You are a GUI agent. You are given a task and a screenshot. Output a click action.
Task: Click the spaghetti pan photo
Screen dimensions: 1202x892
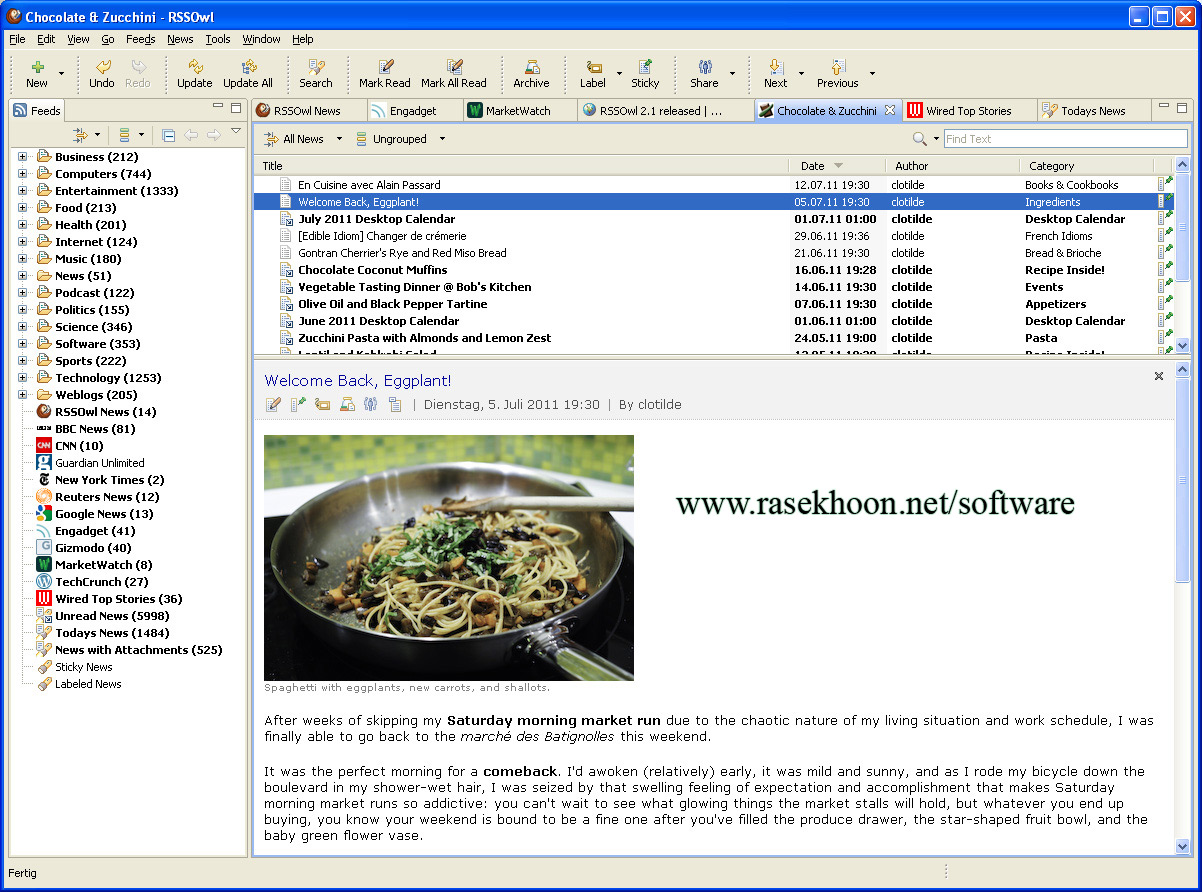coord(449,558)
